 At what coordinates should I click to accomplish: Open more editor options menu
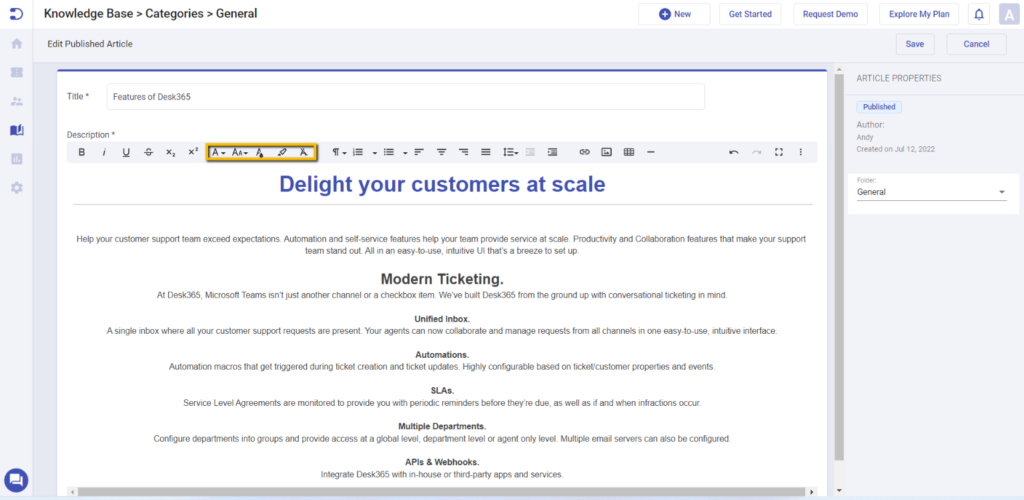coord(801,152)
